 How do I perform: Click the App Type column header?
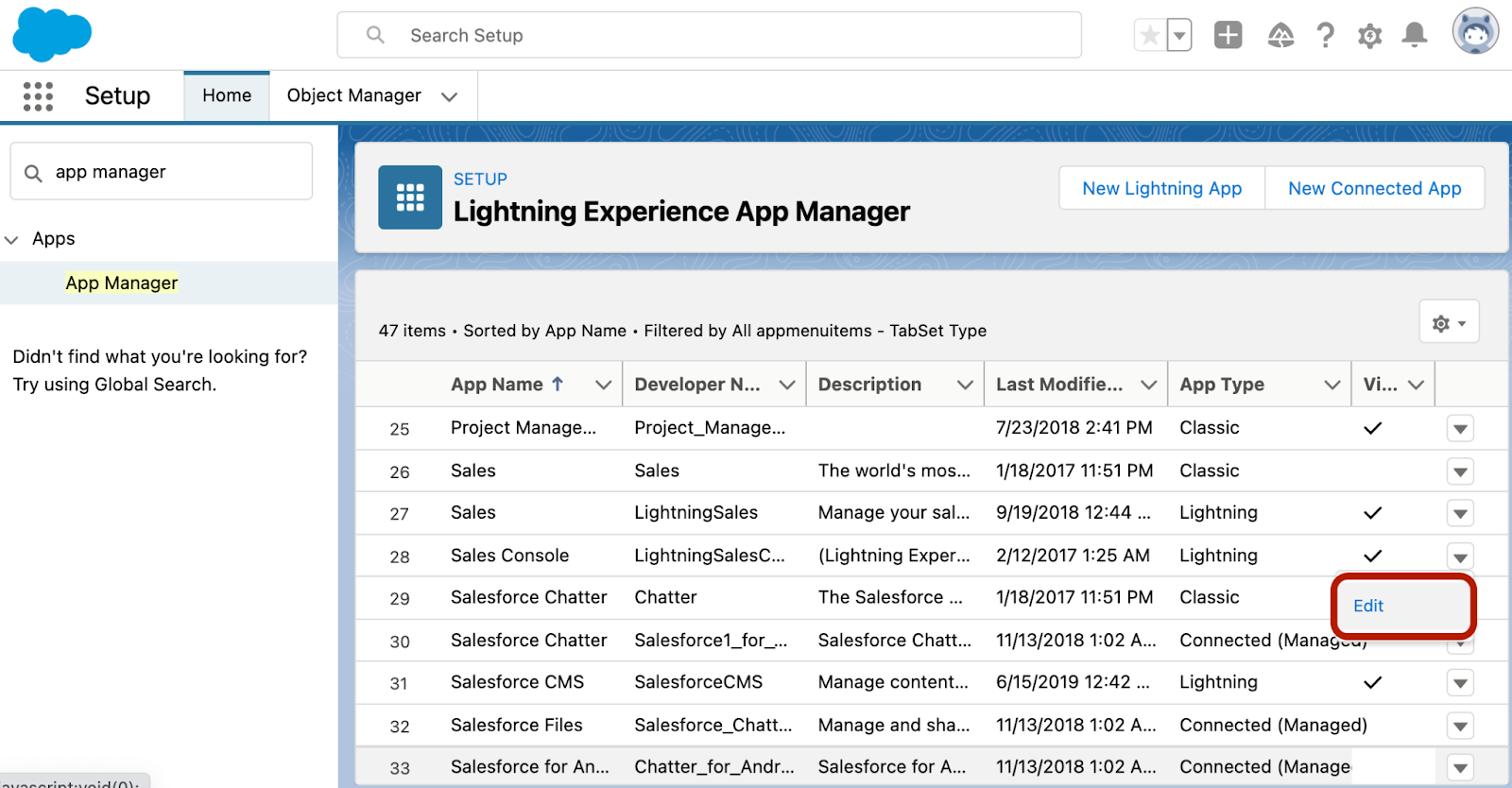click(1222, 385)
